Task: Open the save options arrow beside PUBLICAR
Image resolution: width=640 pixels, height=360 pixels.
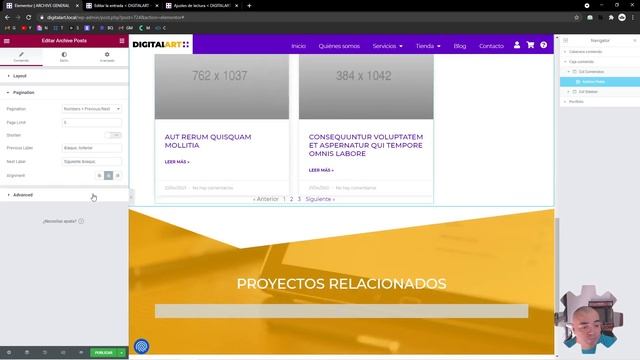Action: pyautogui.click(x=122, y=353)
